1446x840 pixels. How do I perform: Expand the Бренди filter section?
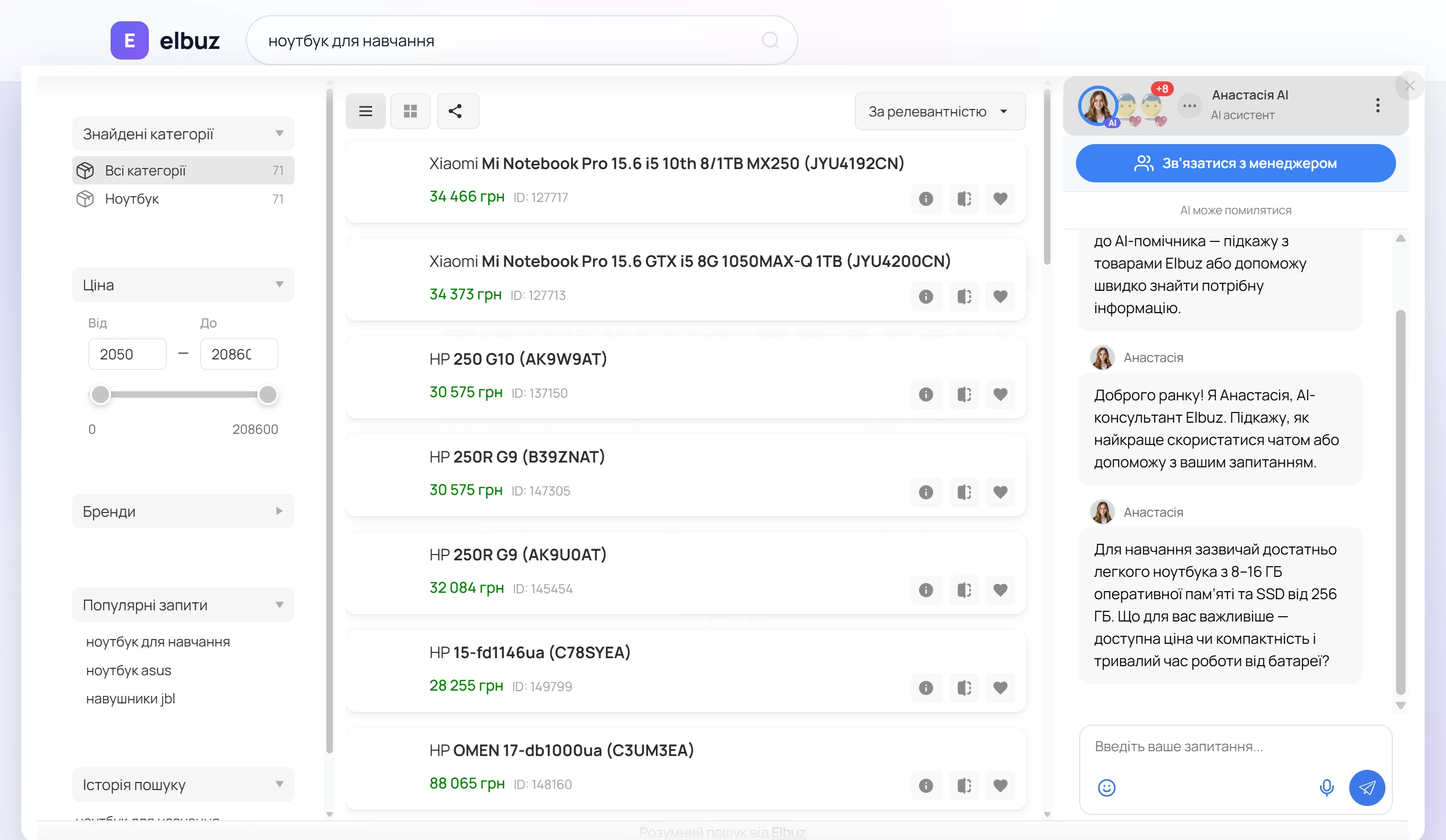click(x=183, y=511)
